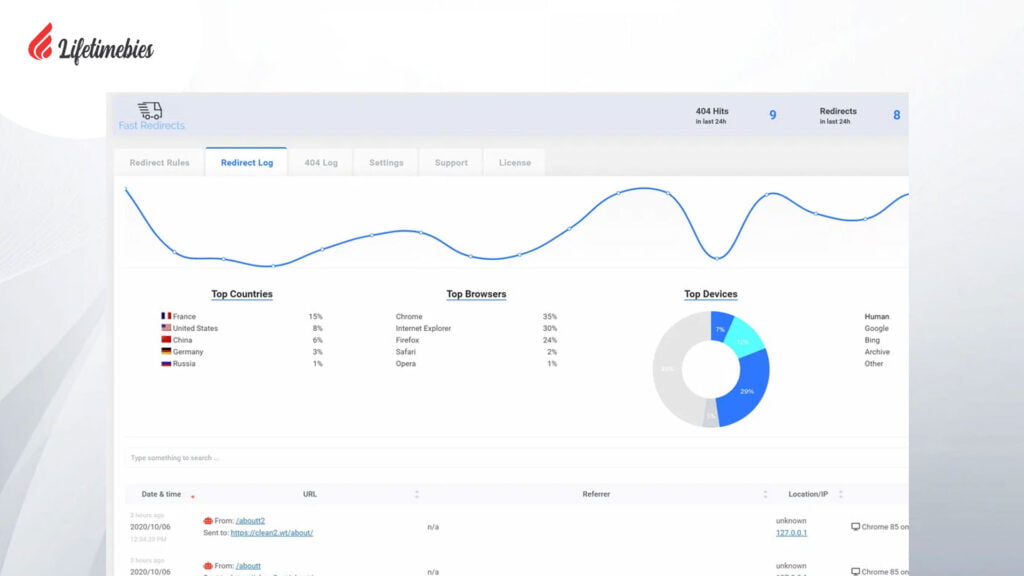Click the deepest dip point on the line chart
Viewport: 1024px width, 576px height.
(273, 266)
